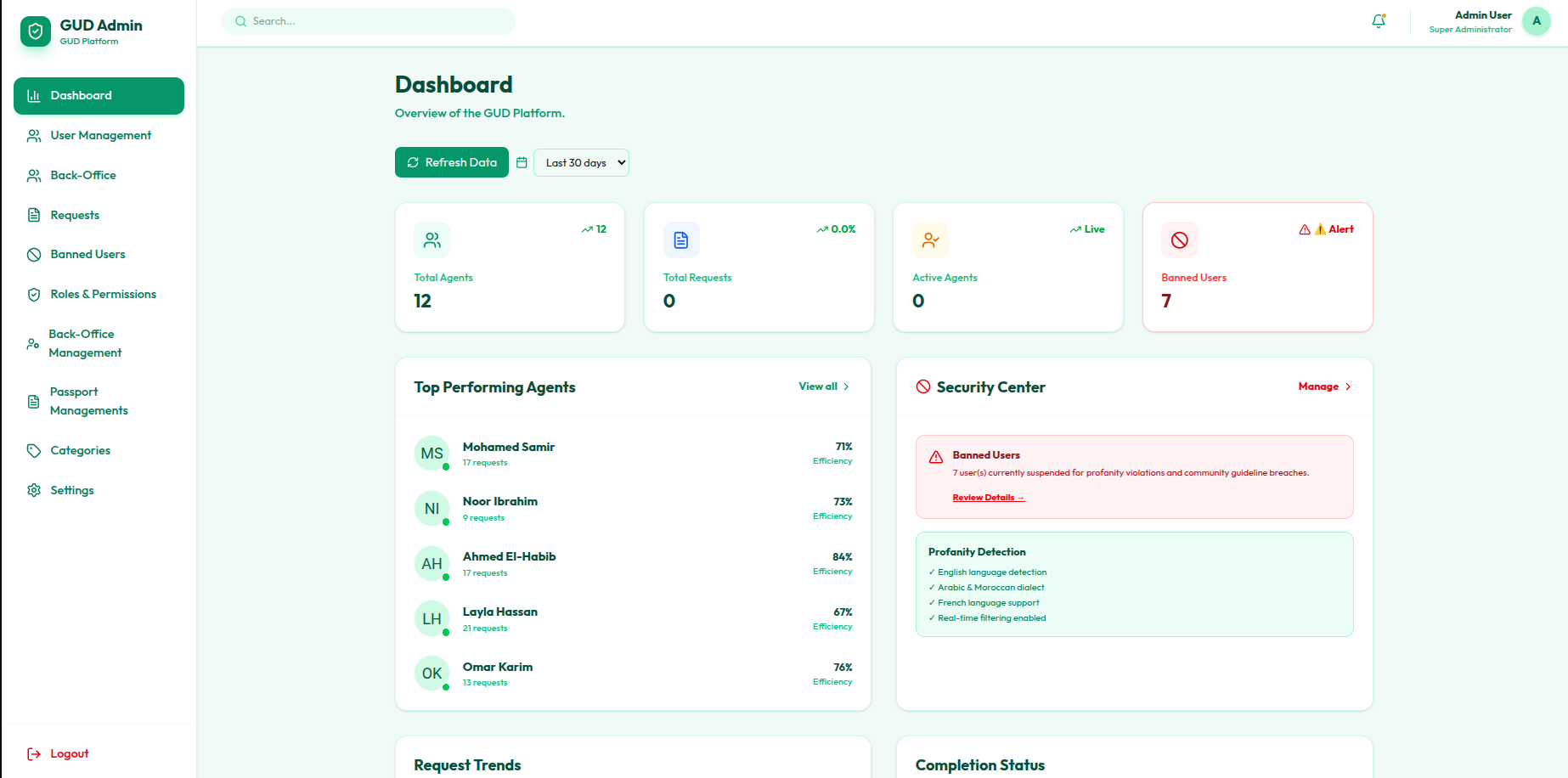
Task: Open the Dashboard menu item
Action: [99, 96]
